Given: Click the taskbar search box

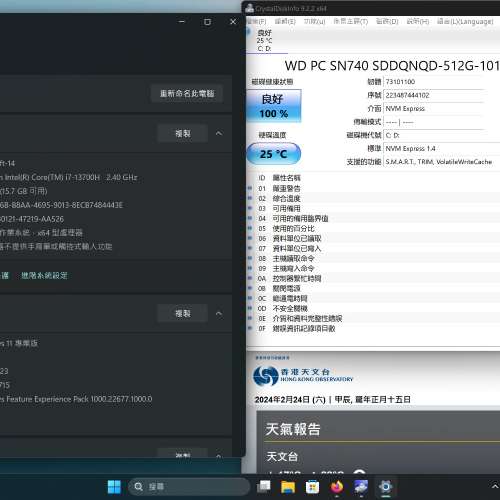Looking at the screenshot, I should point(189,487).
